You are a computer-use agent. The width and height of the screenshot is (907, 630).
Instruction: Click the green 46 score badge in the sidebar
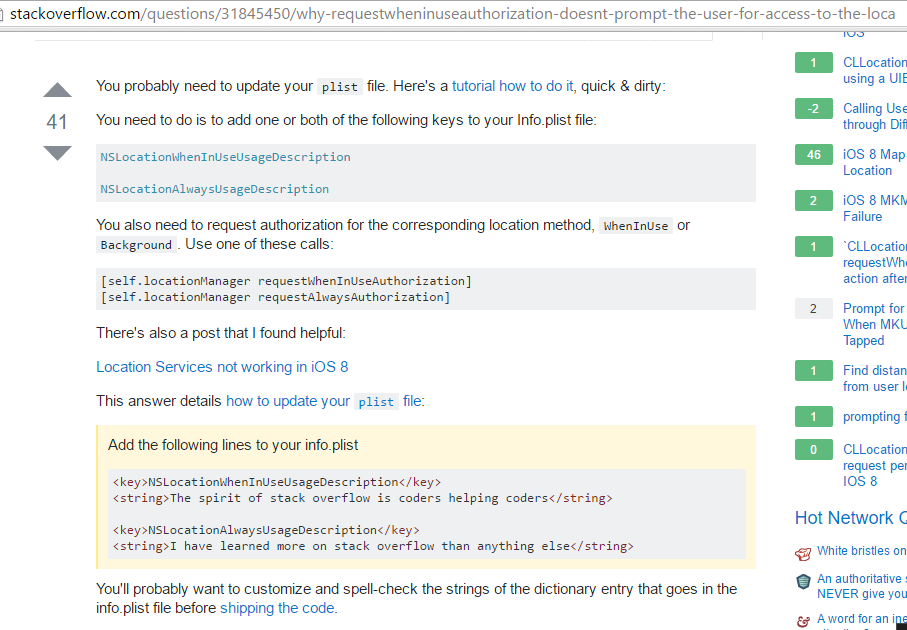tap(813, 154)
